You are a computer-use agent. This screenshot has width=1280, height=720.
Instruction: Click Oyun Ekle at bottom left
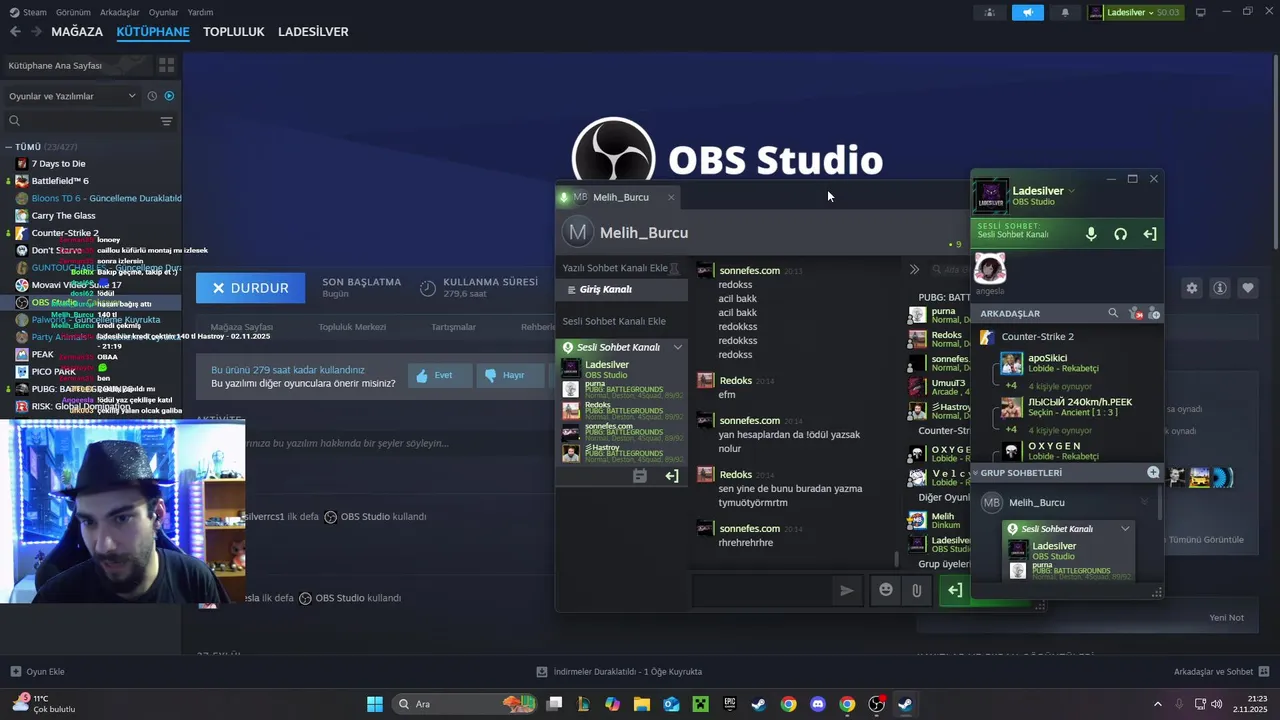38,671
